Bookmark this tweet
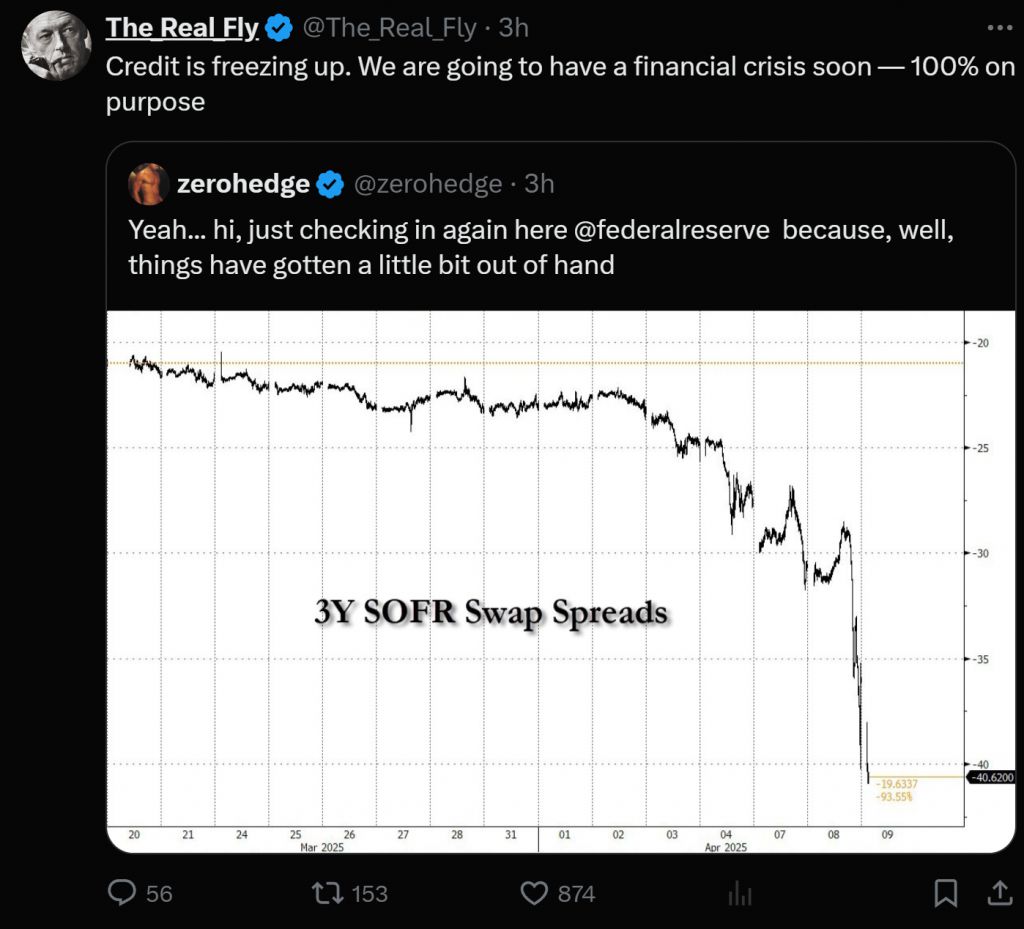This screenshot has height=929, width=1024. (x=945, y=893)
